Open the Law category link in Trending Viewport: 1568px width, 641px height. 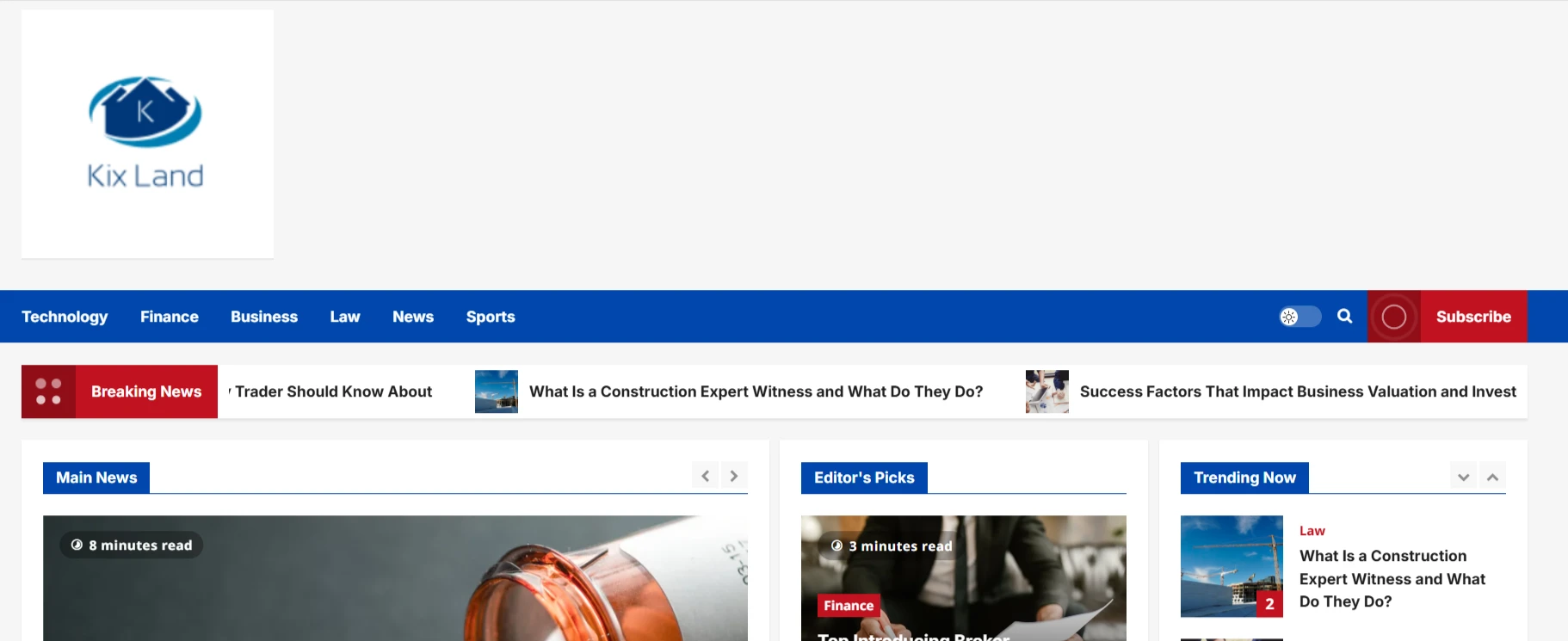1312,531
